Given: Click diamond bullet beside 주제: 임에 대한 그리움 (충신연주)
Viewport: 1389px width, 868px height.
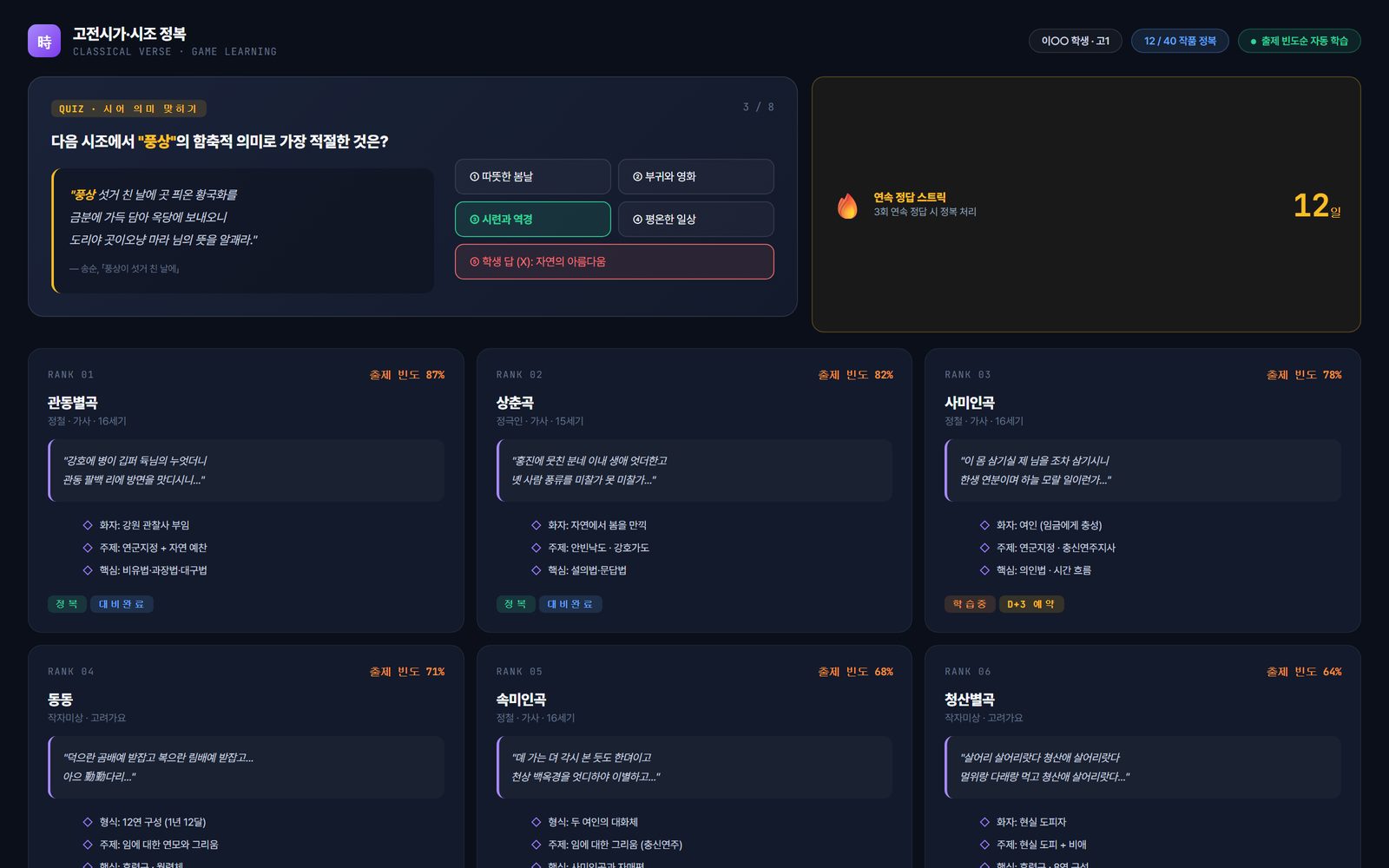Looking at the screenshot, I should (x=537, y=845).
